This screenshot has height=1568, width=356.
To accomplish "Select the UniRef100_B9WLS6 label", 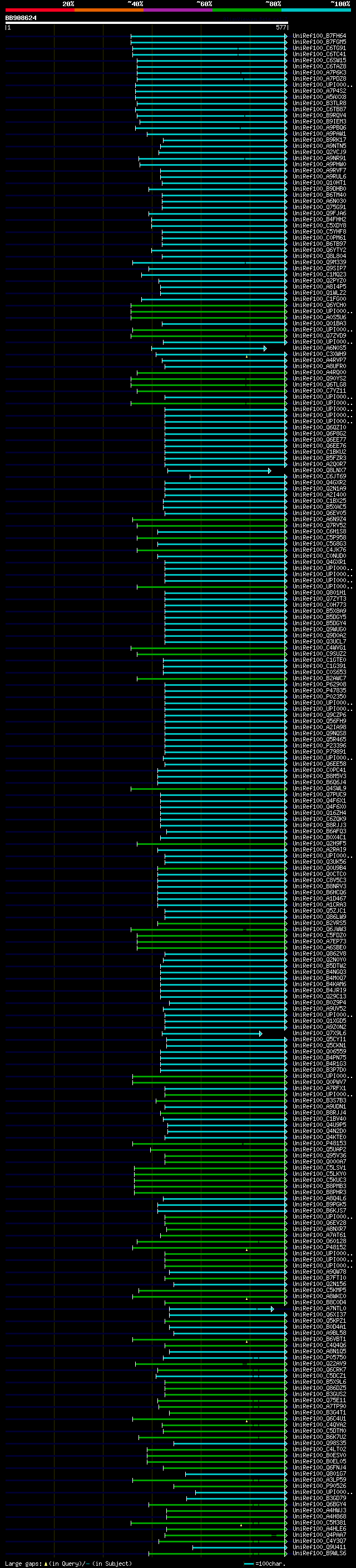I will (319, 1554).
